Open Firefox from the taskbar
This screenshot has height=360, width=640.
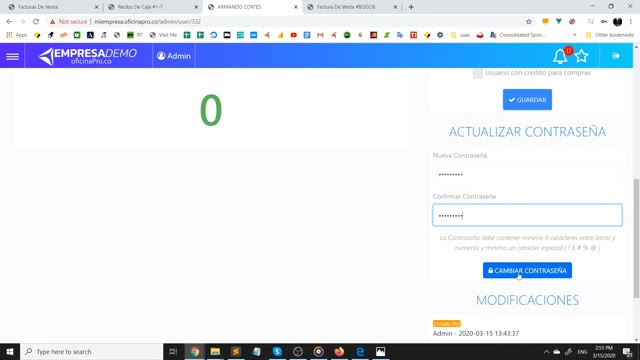(339, 351)
